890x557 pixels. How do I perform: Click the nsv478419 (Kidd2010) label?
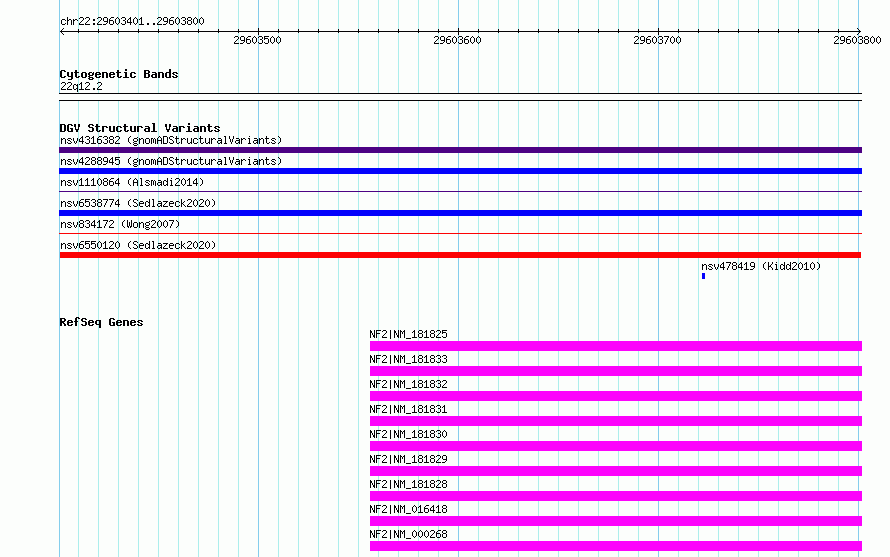point(761,266)
